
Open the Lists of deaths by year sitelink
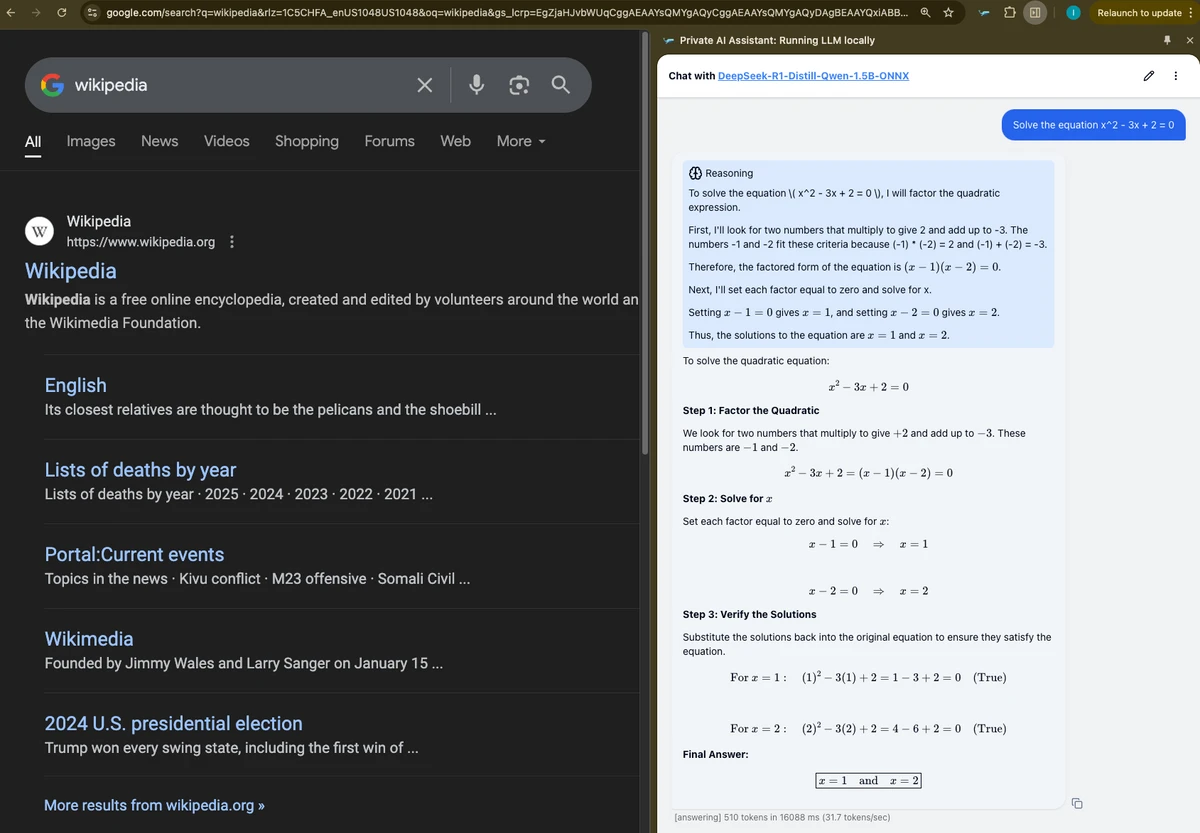pos(140,470)
